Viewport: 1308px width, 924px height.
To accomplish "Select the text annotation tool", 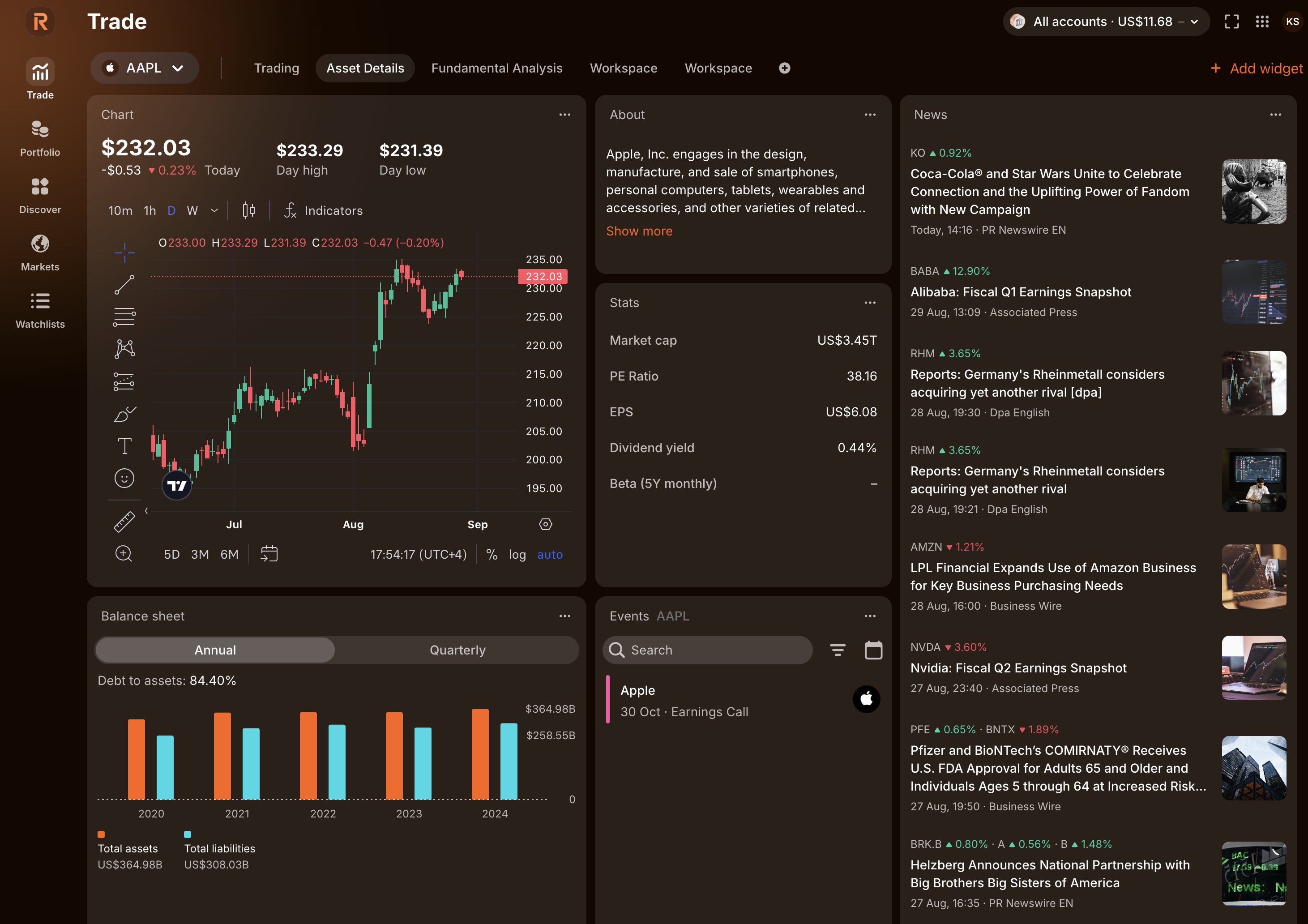I will pyautogui.click(x=124, y=445).
